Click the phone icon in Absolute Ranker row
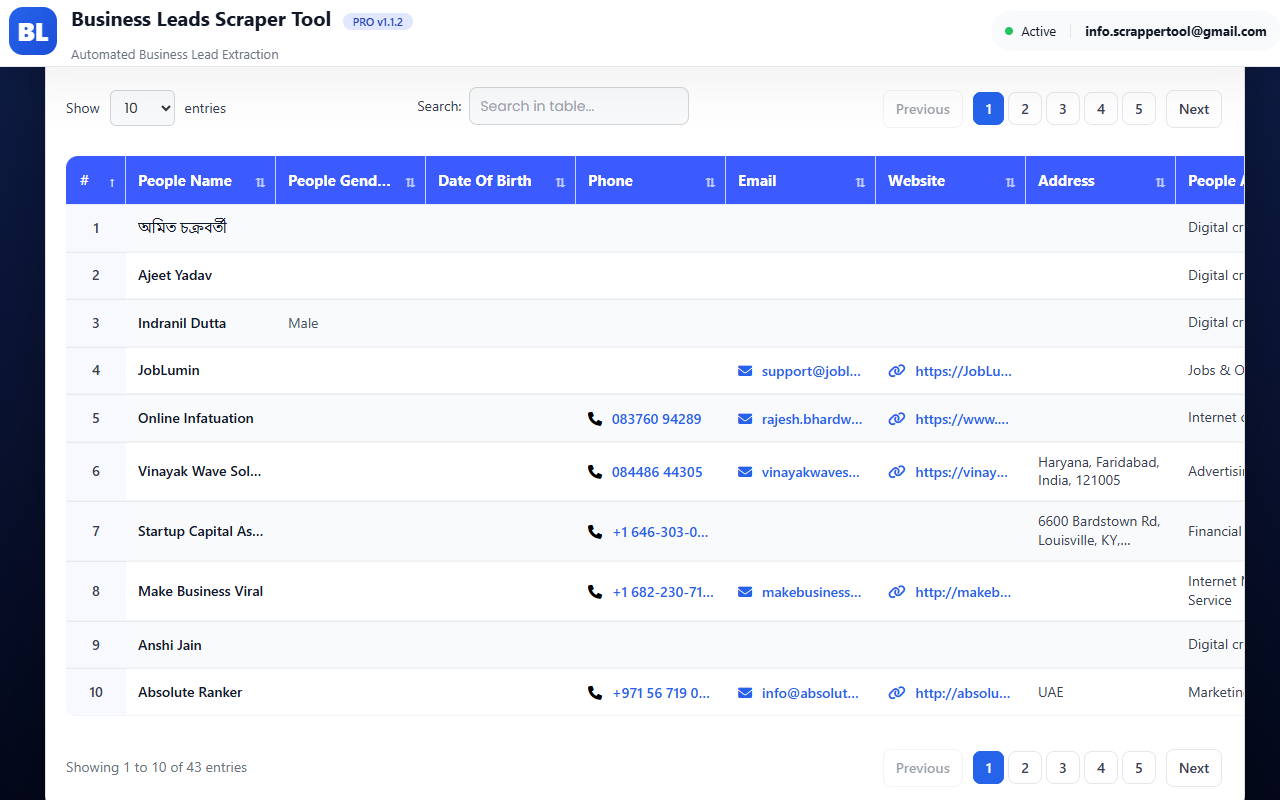Image resolution: width=1280 pixels, height=800 pixels. pos(595,693)
